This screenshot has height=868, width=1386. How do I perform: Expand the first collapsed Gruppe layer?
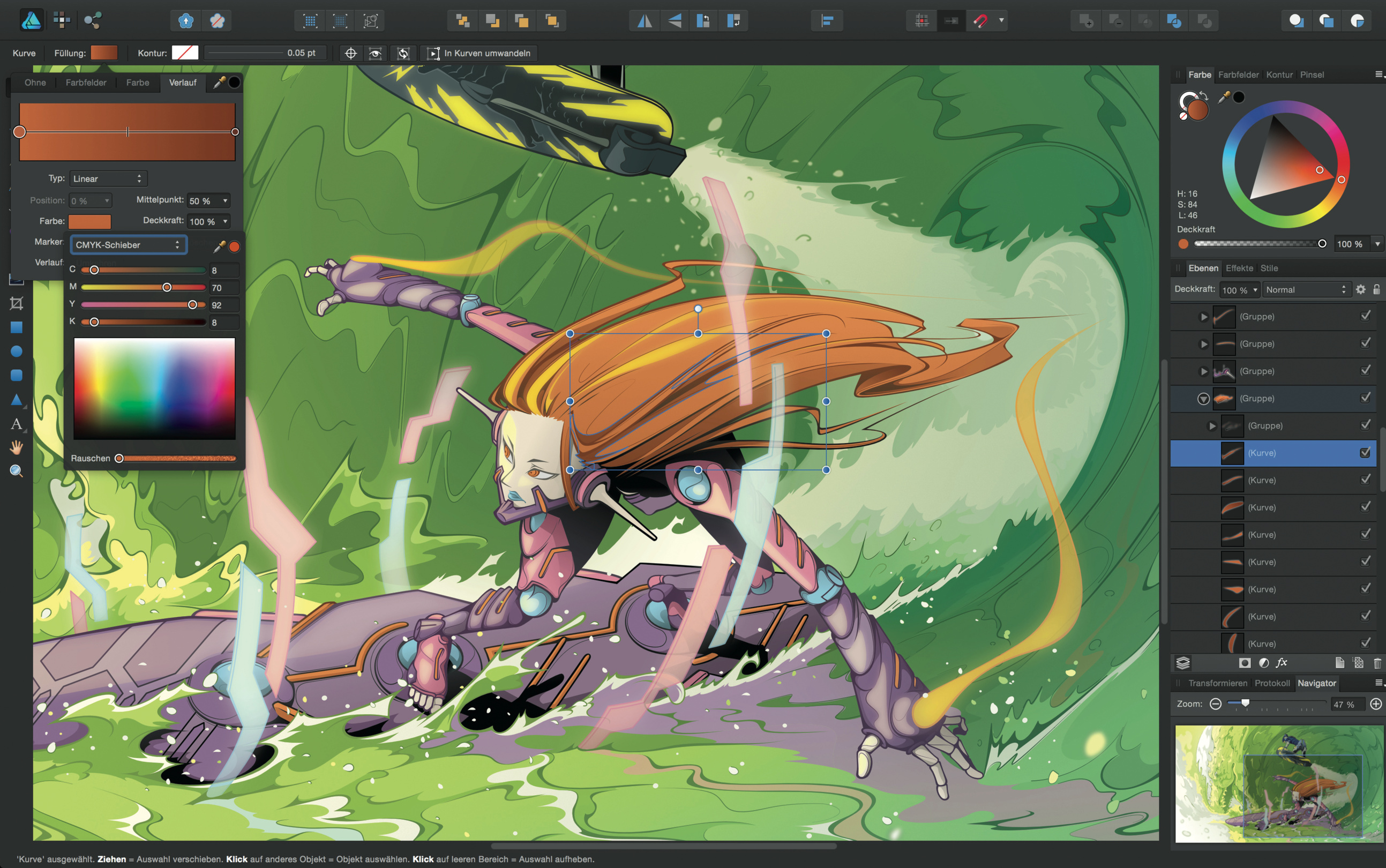tap(1203, 317)
